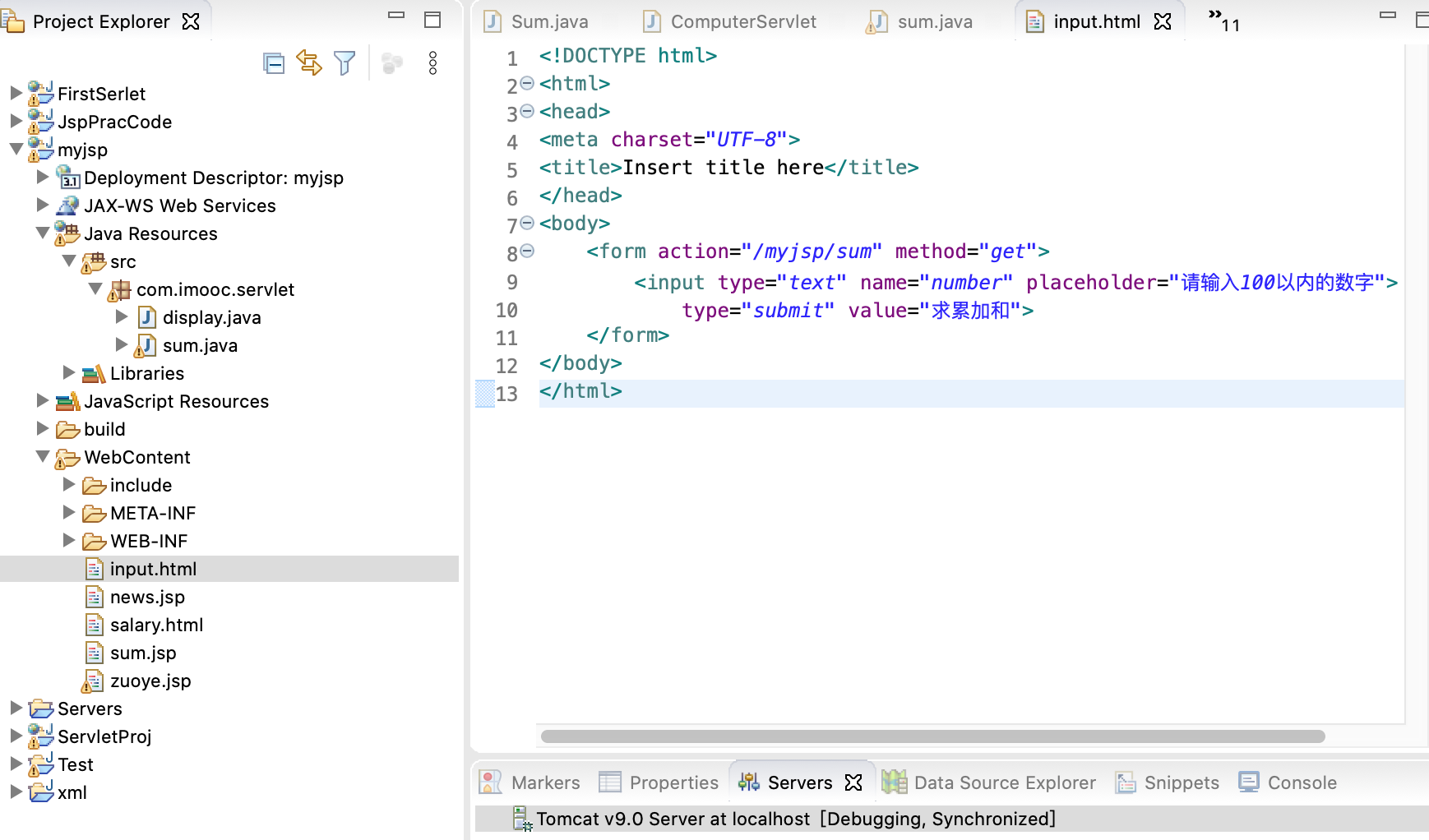This screenshot has height=840, width=1429.
Task: Click the closing html tag on line 13
Action: click(x=580, y=391)
